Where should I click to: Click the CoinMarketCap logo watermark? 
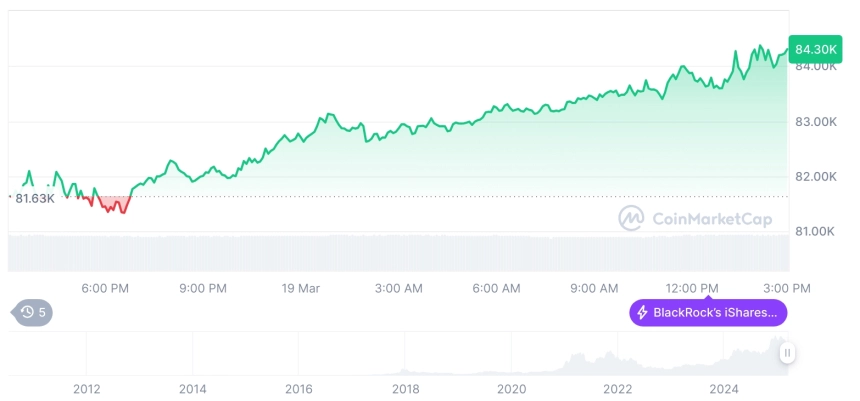tap(695, 218)
